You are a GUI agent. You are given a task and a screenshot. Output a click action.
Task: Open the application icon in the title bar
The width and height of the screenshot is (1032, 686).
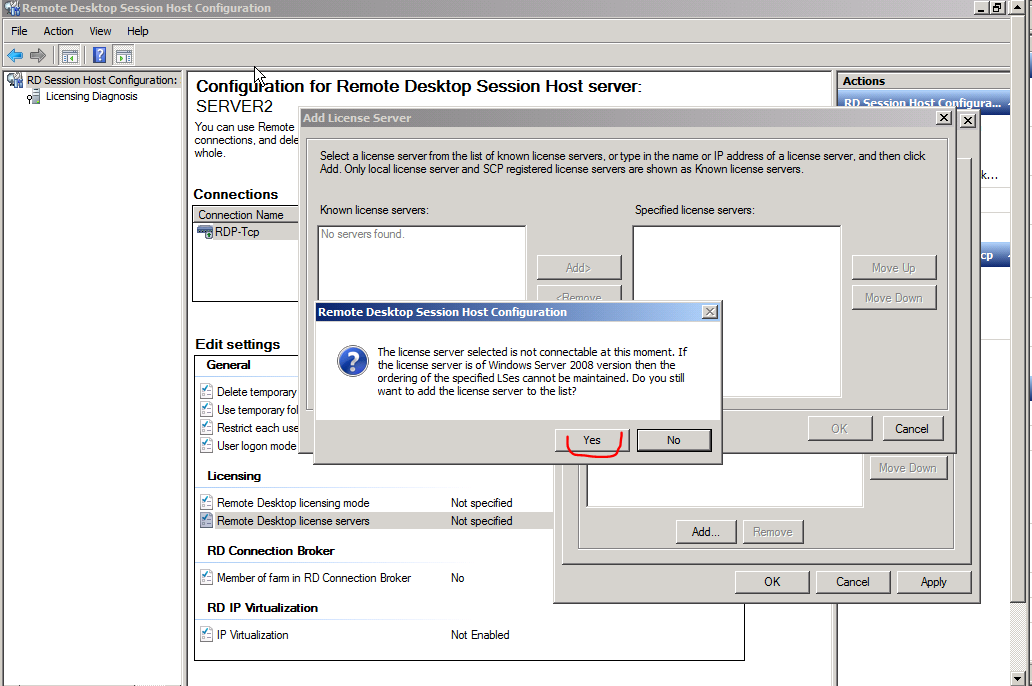pyautogui.click(x=11, y=8)
